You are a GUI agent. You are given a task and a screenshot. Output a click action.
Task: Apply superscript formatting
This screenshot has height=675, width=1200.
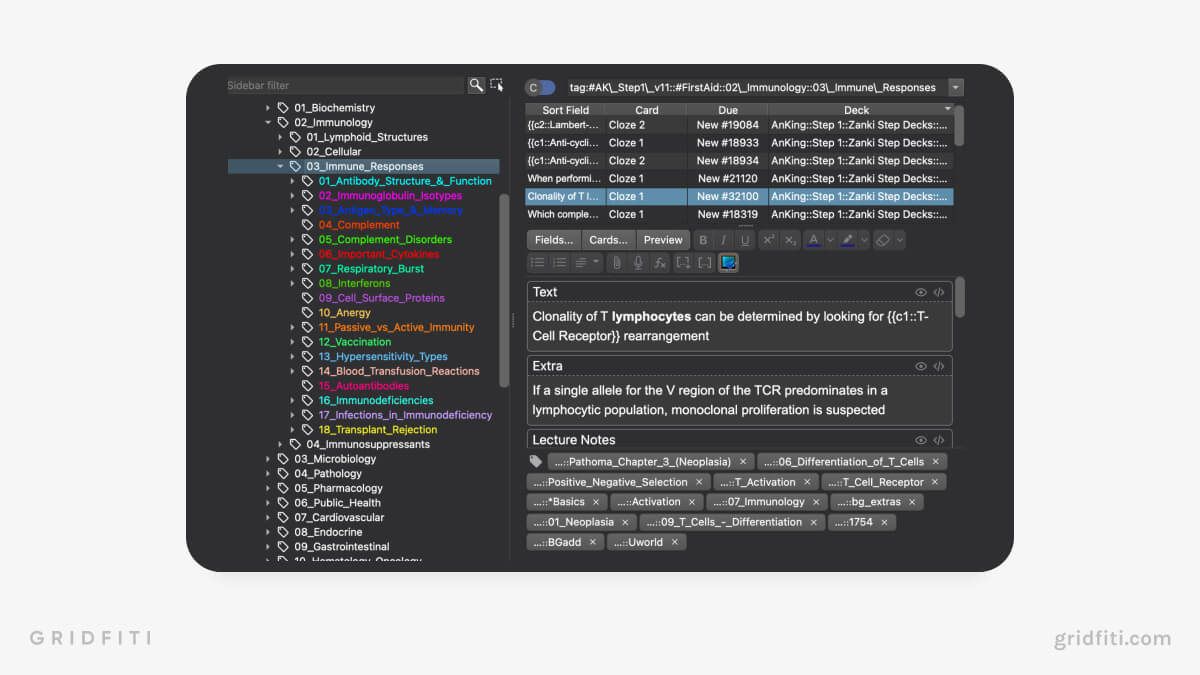tap(769, 240)
